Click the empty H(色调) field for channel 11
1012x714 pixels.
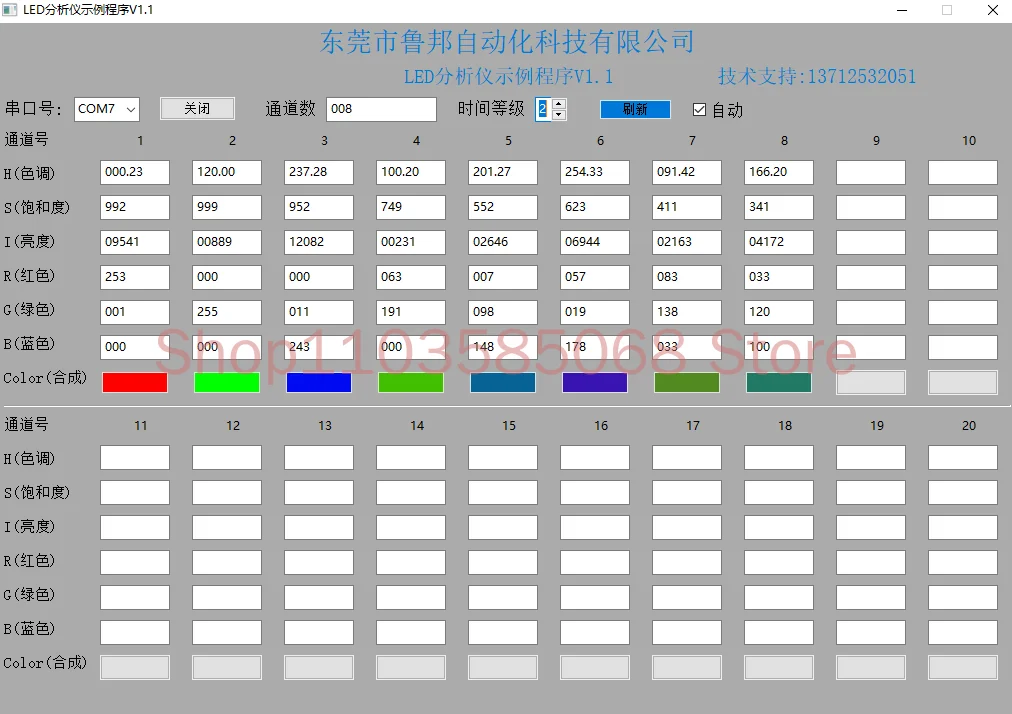tap(135, 458)
